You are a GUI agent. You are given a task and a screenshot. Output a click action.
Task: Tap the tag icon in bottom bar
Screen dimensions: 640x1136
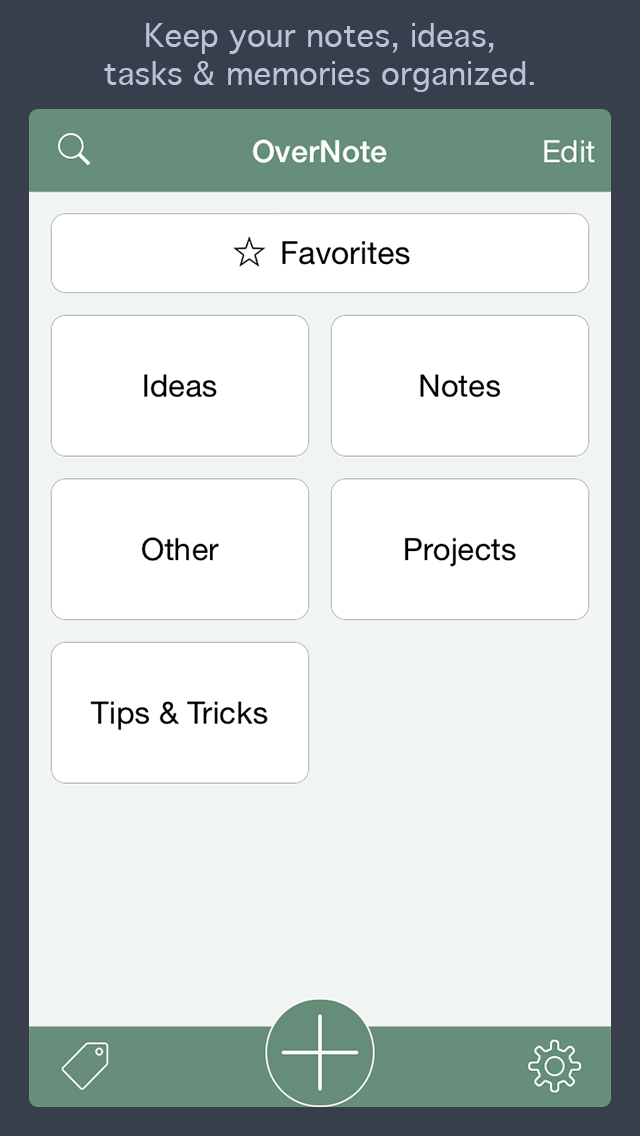pyautogui.click(x=86, y=1065)
